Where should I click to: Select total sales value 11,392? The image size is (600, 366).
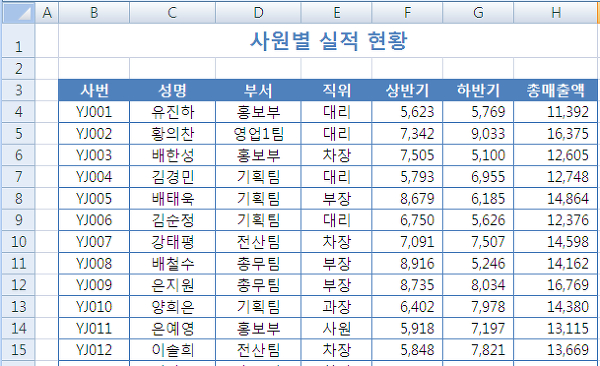556,112
